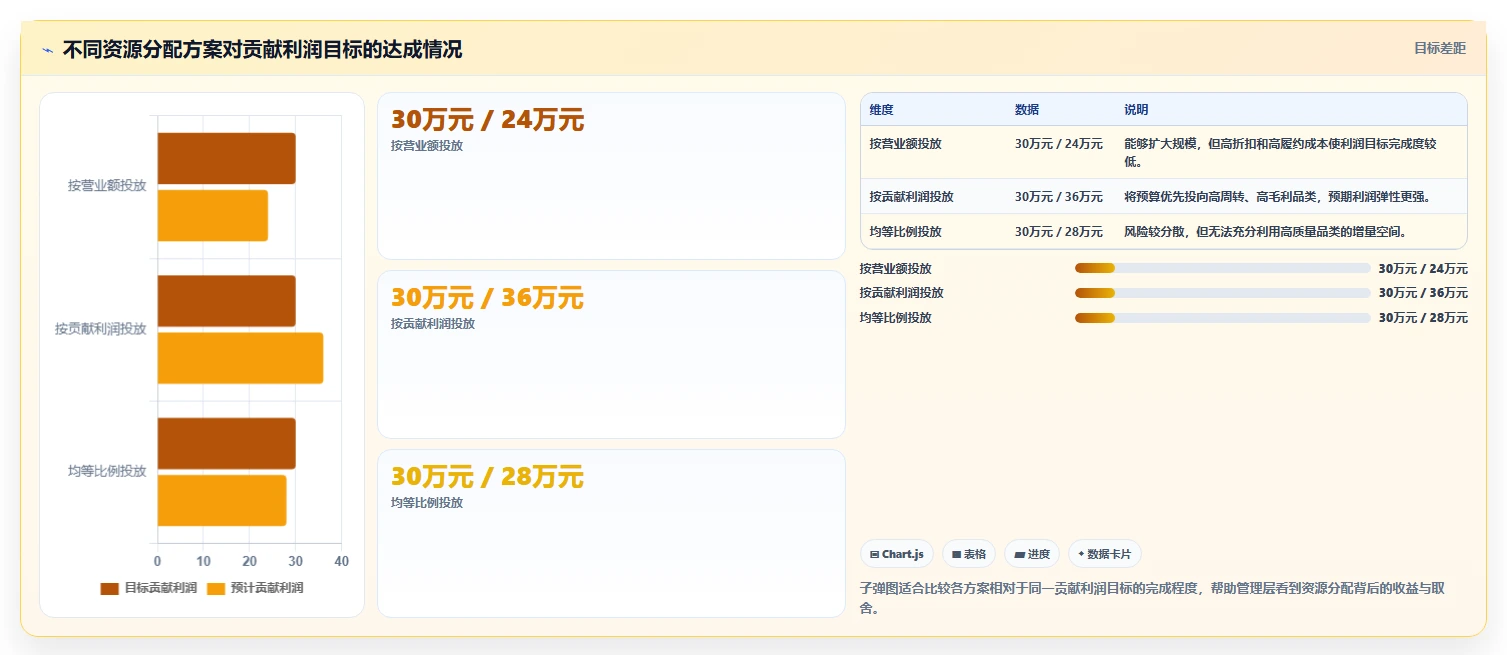The width and height of the screenshot is (1507, 655).
Task: Click the orange forecast bar for 均等比例投放
Action: [x=222, y=500]
